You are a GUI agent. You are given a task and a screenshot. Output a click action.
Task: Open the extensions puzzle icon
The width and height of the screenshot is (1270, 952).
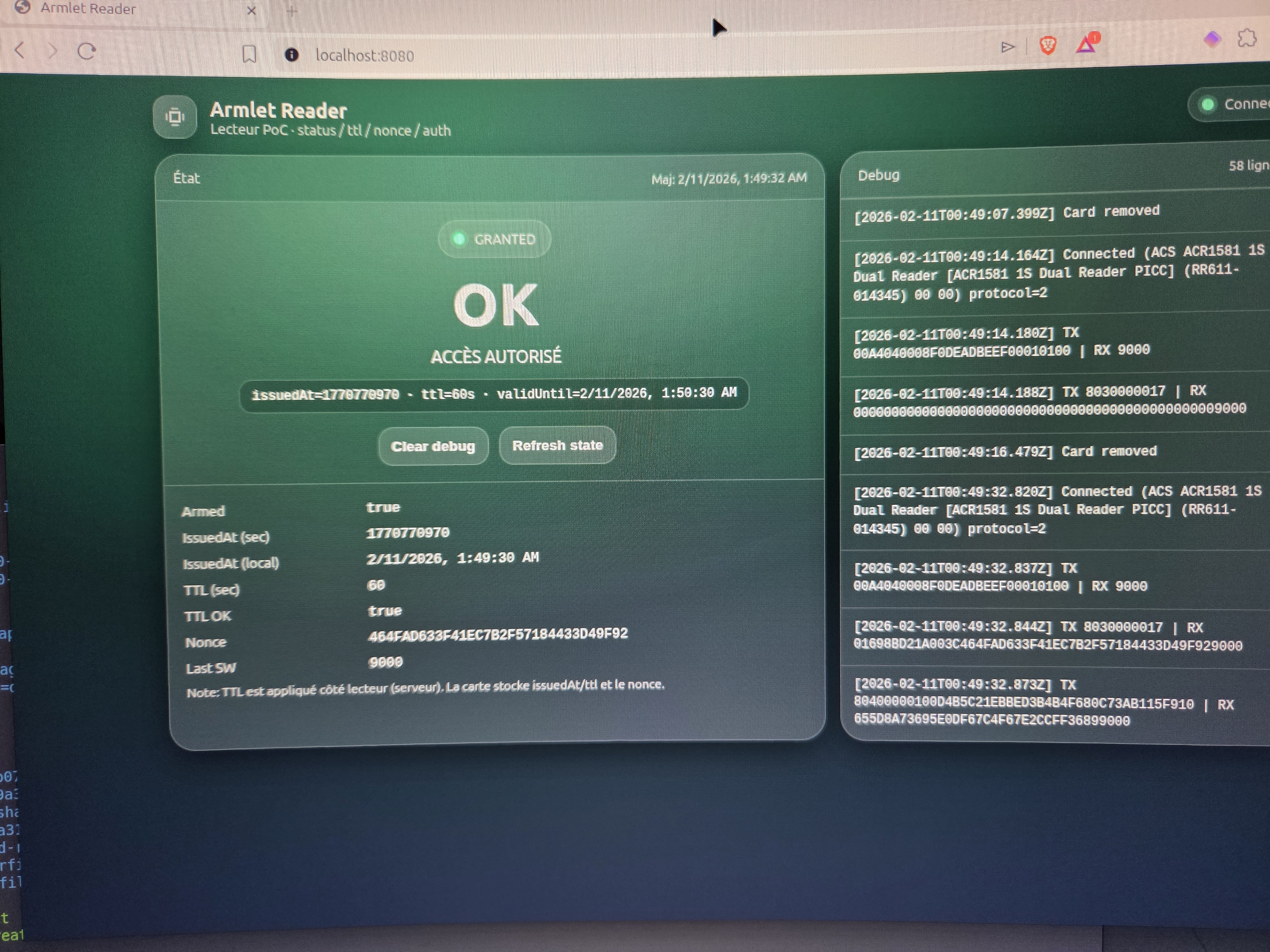tap(1247, 38)
